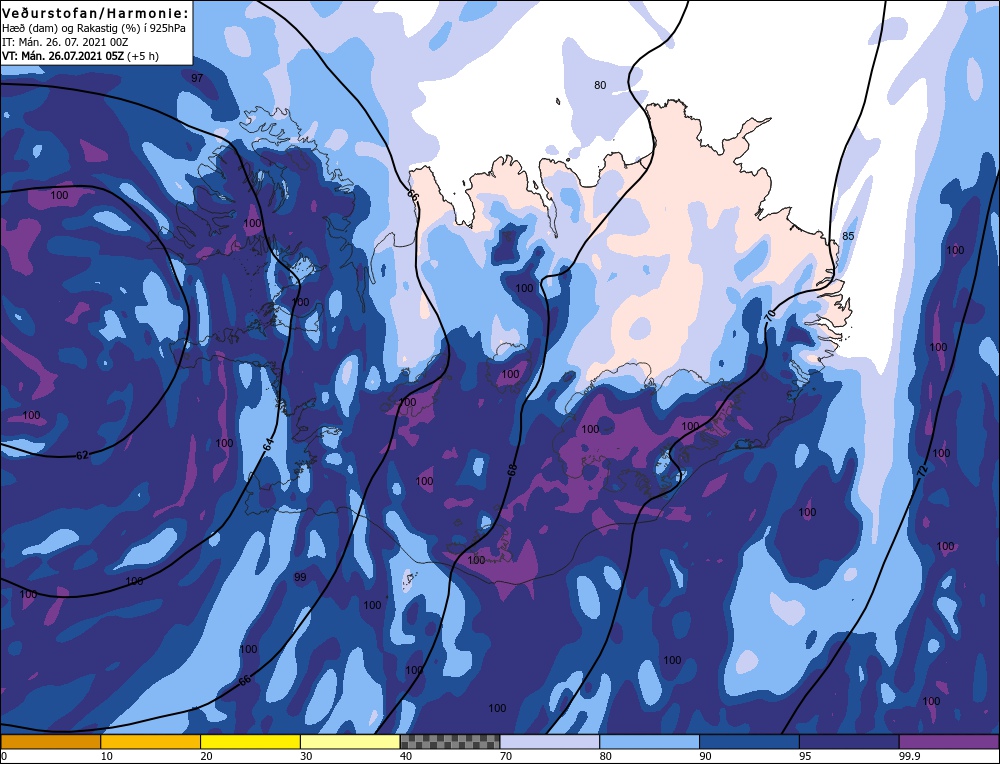
Task: Click the '90' label on the legend scale
Action: click(x=705, y=756)
